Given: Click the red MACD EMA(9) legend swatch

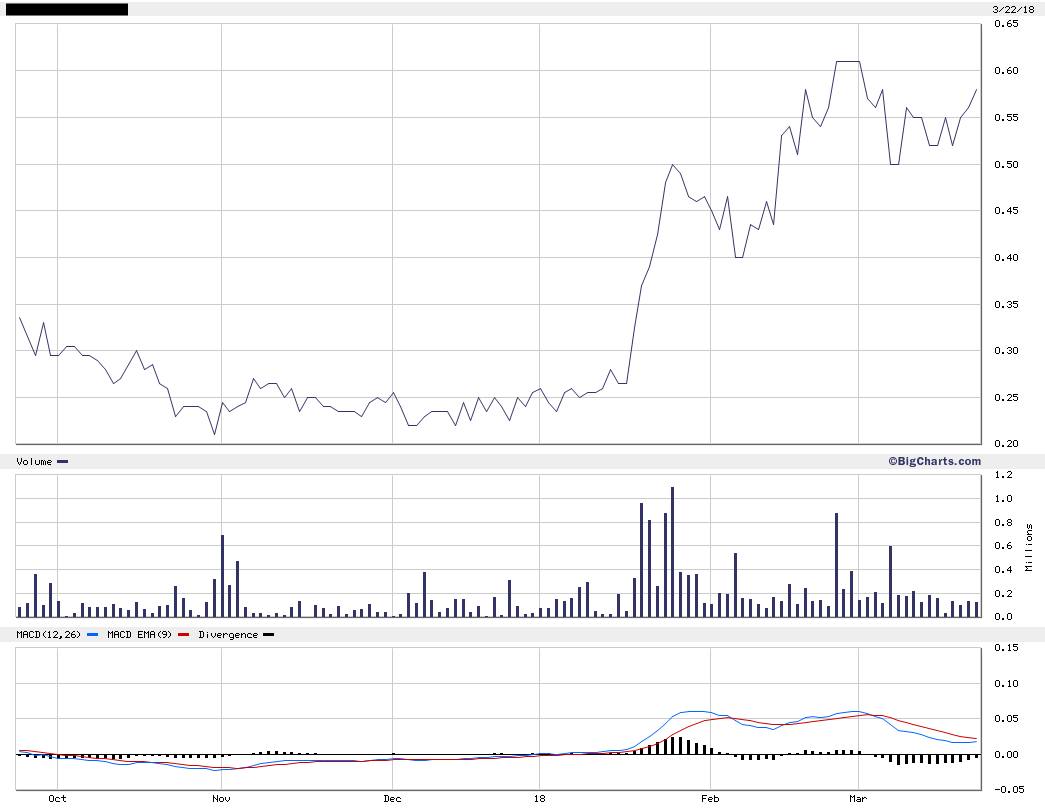Looking at the screenshot, I should pos(184,635).
